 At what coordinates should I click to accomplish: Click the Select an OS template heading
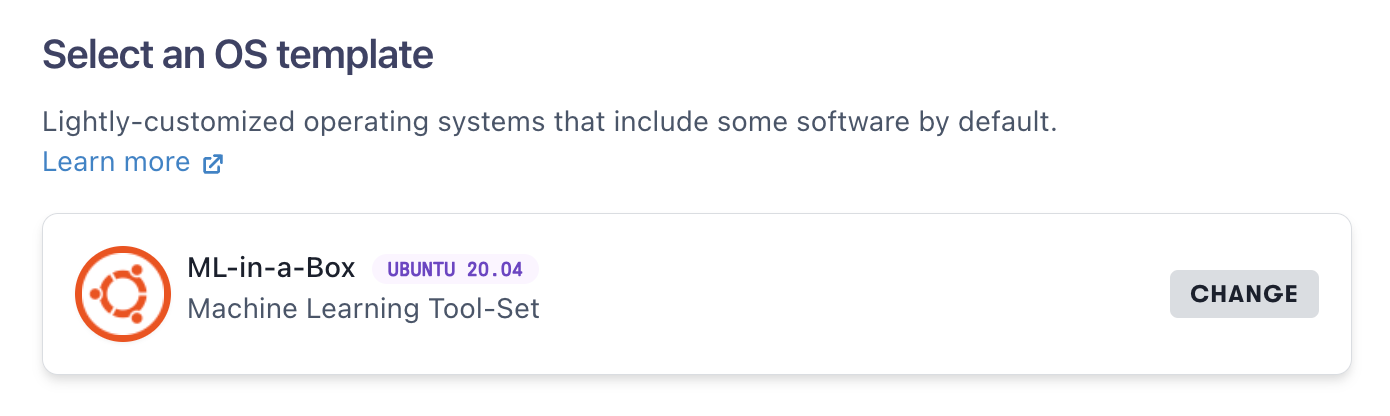[x=237, y=54]
